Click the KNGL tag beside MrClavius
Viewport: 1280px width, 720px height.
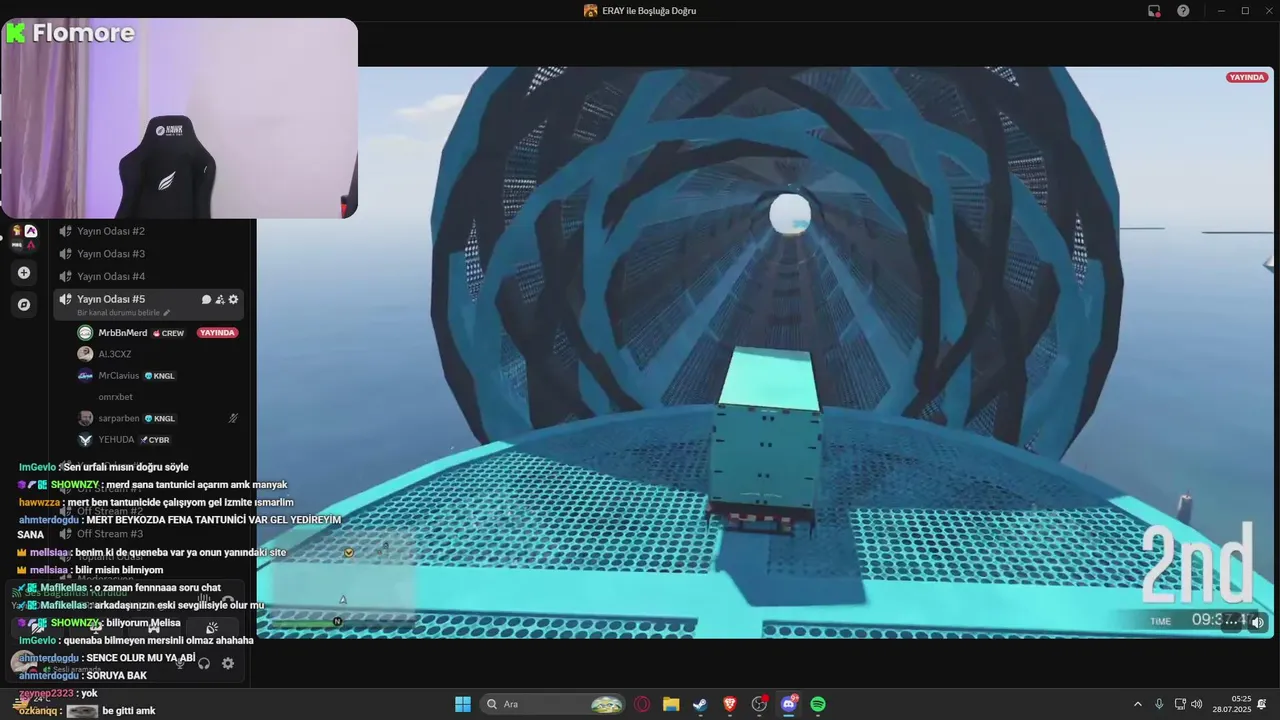click(x=160, y=376)
